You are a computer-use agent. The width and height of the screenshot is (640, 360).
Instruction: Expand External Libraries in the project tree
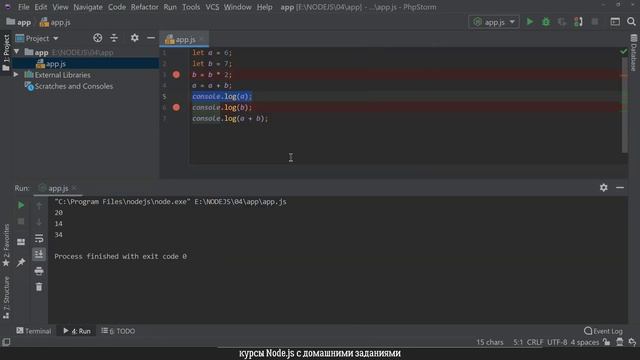[x=16, y=75]
